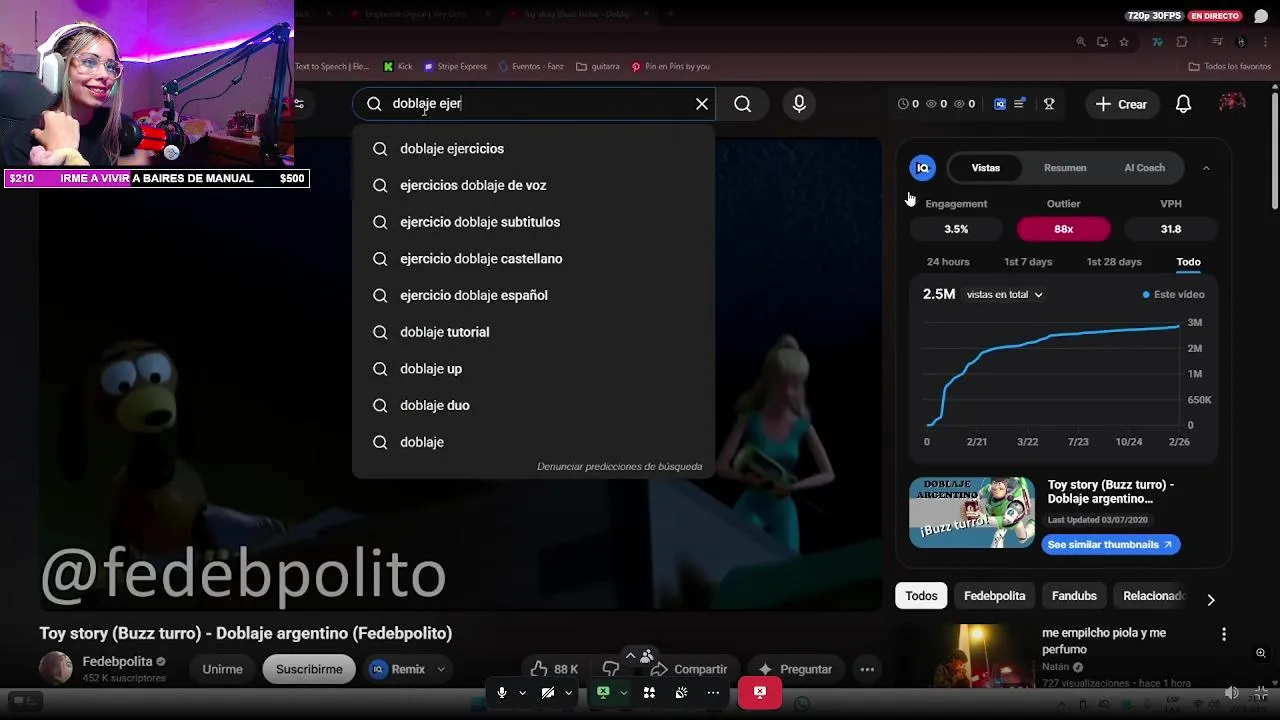This screenshot has height=720, width=1280.
Task: Open screen-share options arrow in call toolbar
Action: 624,692
